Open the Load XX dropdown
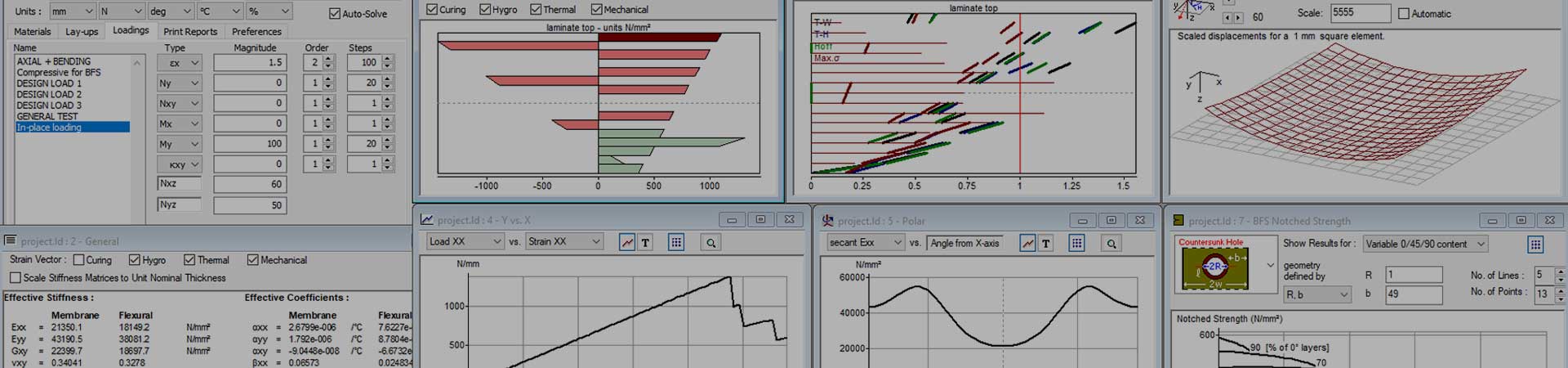Image resolution: width=1568 pixels, height=368 pixels. 465,242
